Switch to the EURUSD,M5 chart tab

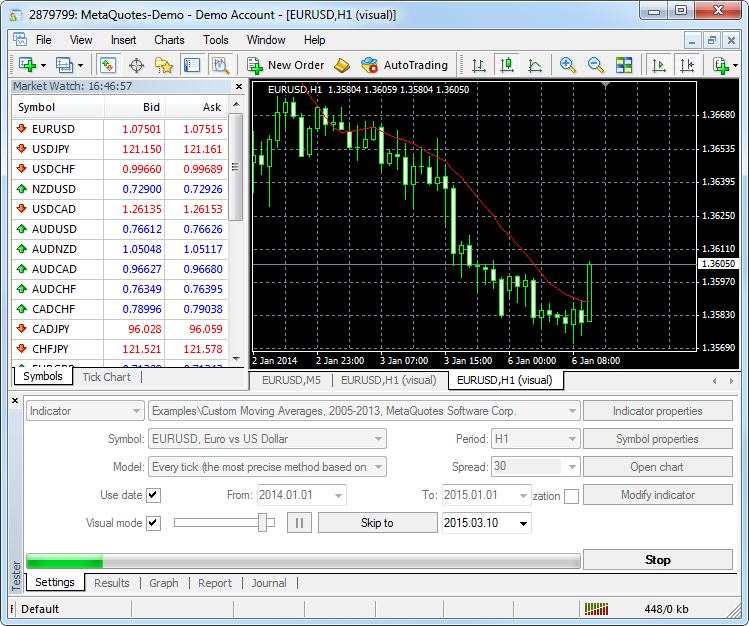291,380
